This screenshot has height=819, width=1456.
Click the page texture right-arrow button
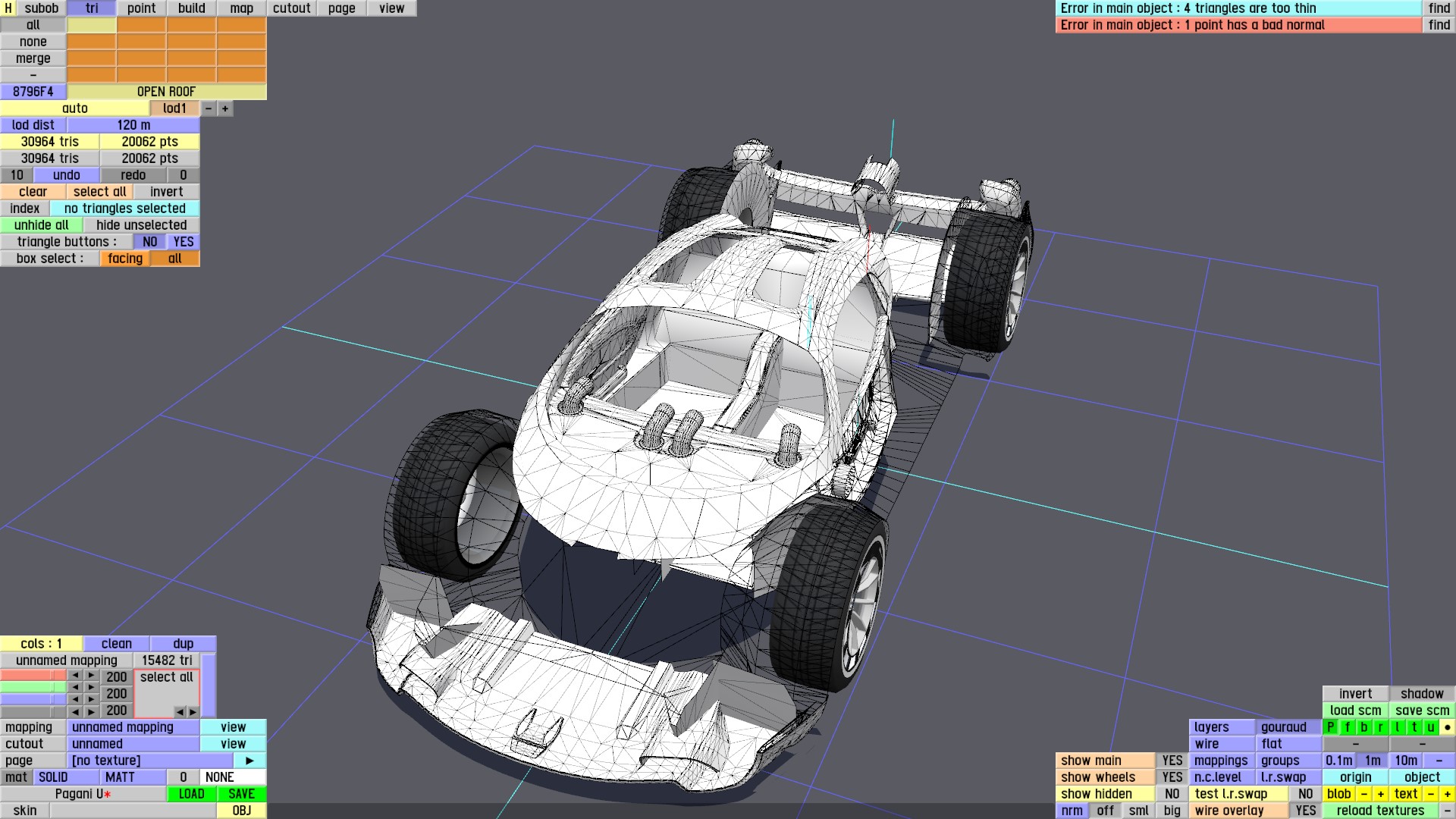pyautogui.click(x=249, y=761)
